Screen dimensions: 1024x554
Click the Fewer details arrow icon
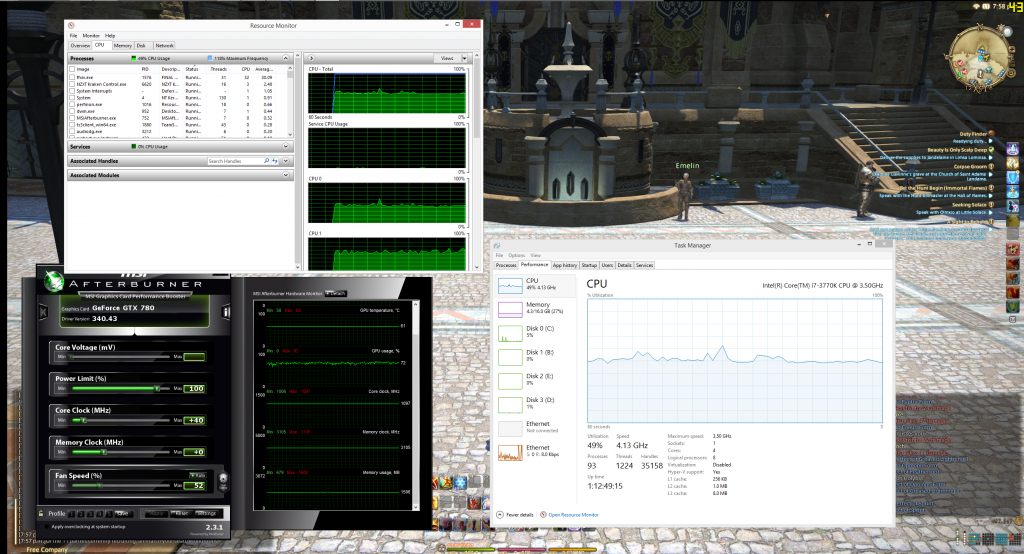pyautogui.click(x=500, y=515)
